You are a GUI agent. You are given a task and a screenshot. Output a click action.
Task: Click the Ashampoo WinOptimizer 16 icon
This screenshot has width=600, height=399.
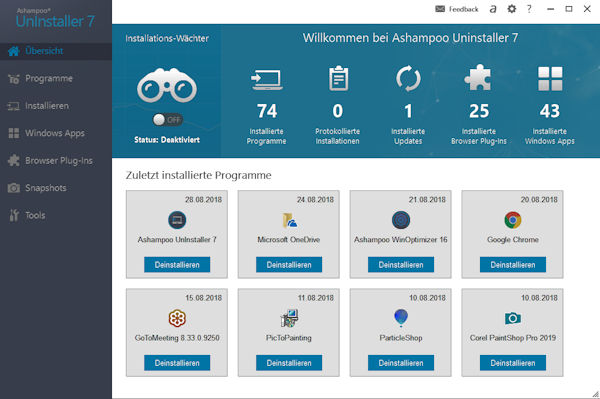tap(401, 220)
